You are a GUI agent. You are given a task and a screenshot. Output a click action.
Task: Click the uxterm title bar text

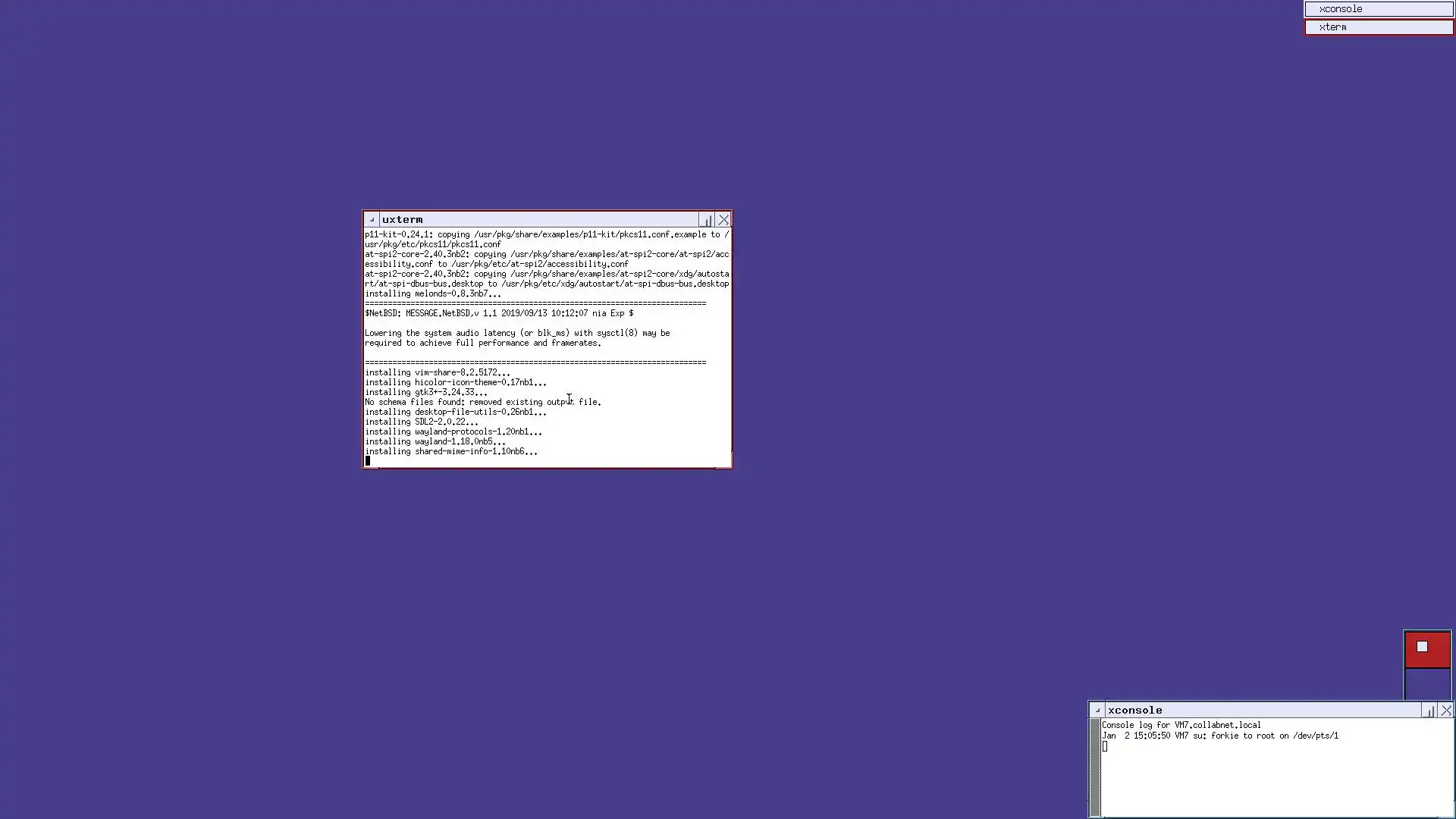(402, 220)
